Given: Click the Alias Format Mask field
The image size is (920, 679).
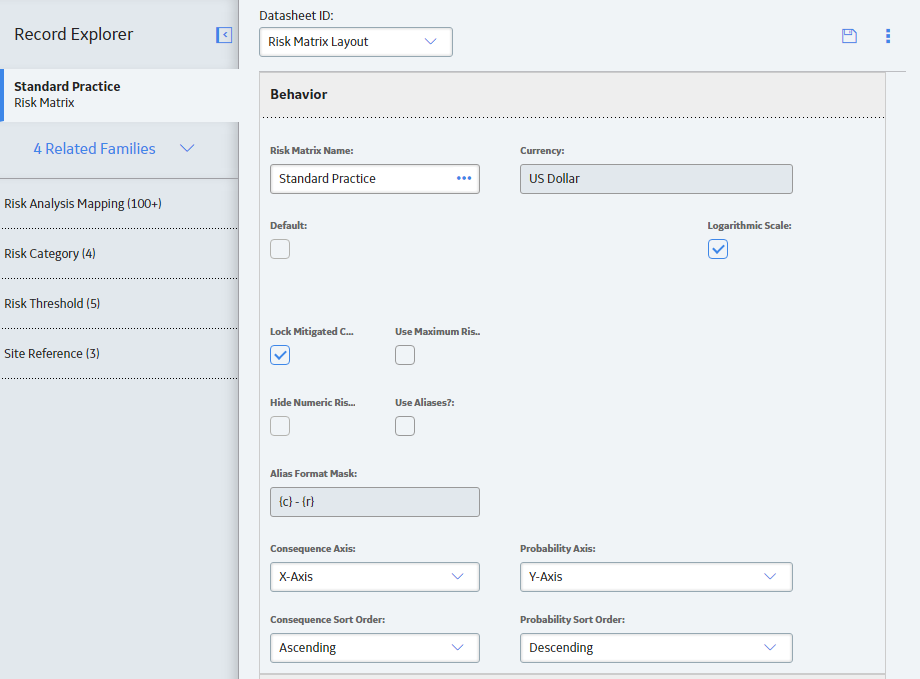Looking at the screenshot, I should 375,502.
